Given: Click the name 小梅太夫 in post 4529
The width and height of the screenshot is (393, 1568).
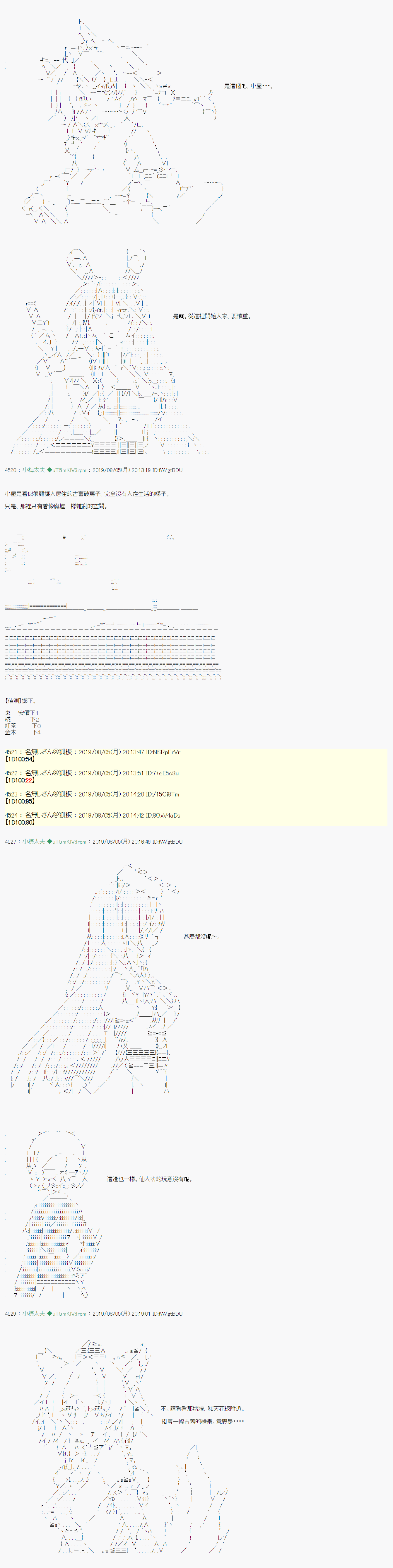Looking at the screenshot, I should 33,1314.
